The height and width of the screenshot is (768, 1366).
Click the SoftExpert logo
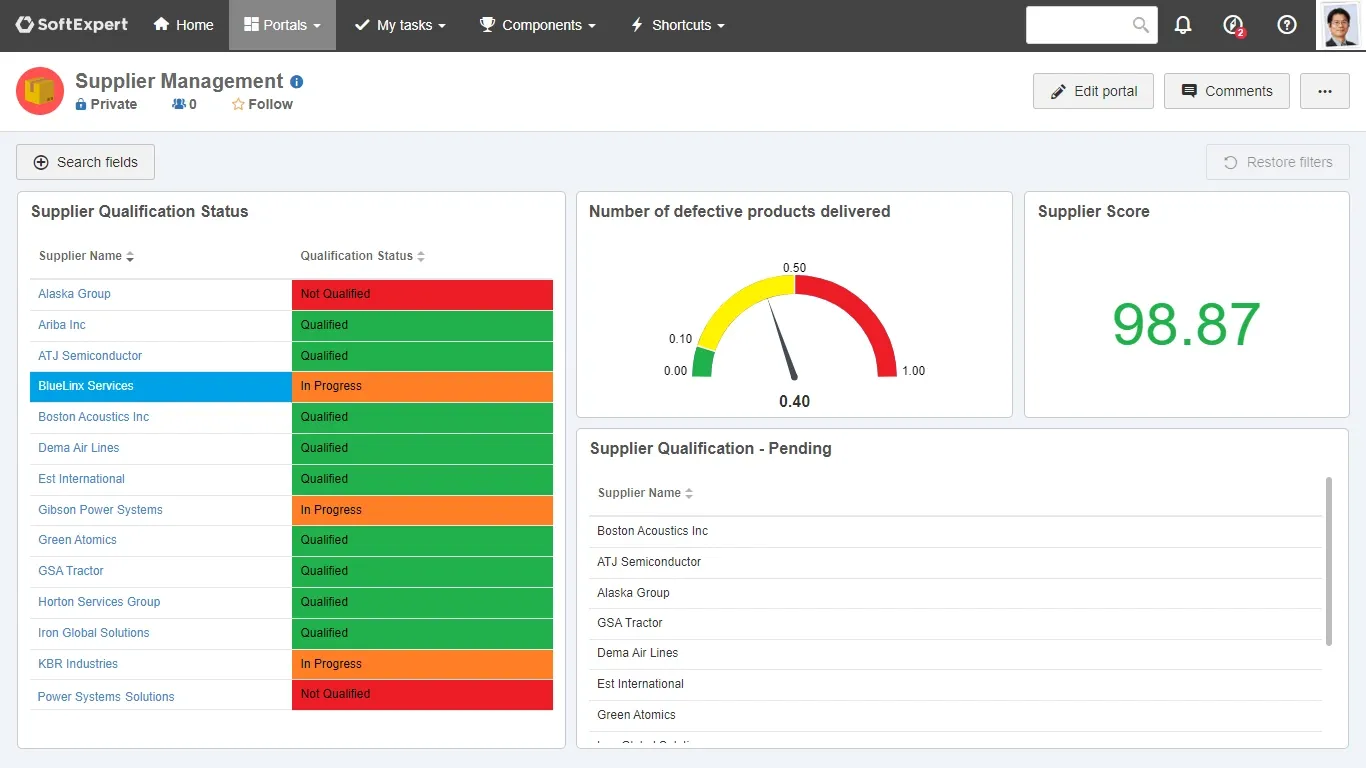pos(72,25)
